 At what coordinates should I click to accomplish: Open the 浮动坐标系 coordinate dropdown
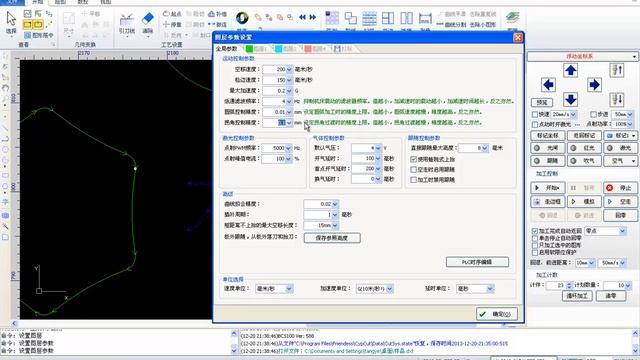[x=582, y=56]
